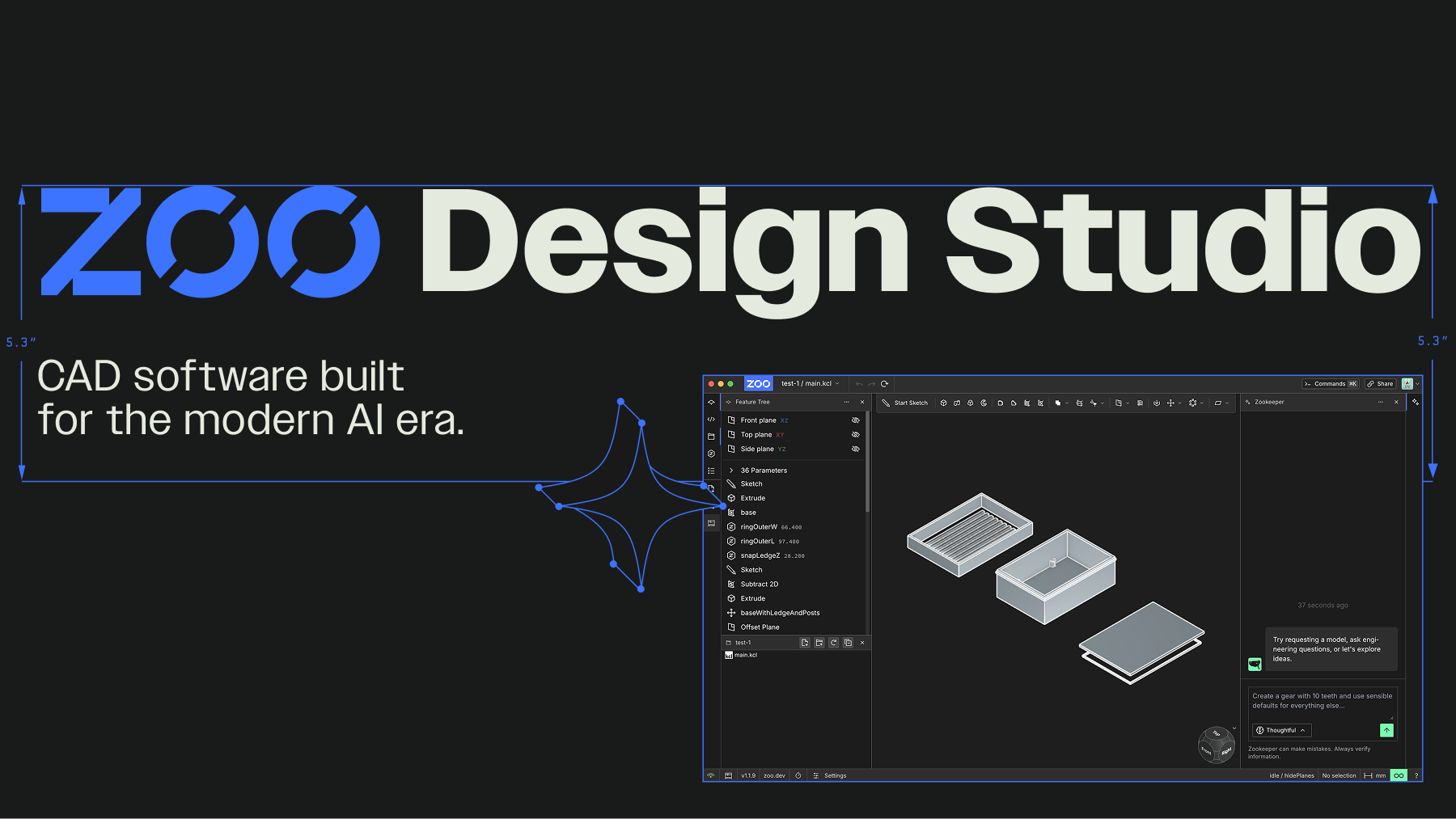Select the Extrude tool icon in toolbar

[943, 403]
